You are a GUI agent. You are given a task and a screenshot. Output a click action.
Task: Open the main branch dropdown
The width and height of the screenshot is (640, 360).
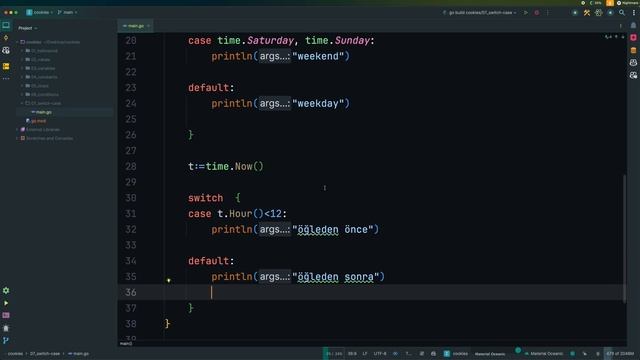tap(68, 12)
